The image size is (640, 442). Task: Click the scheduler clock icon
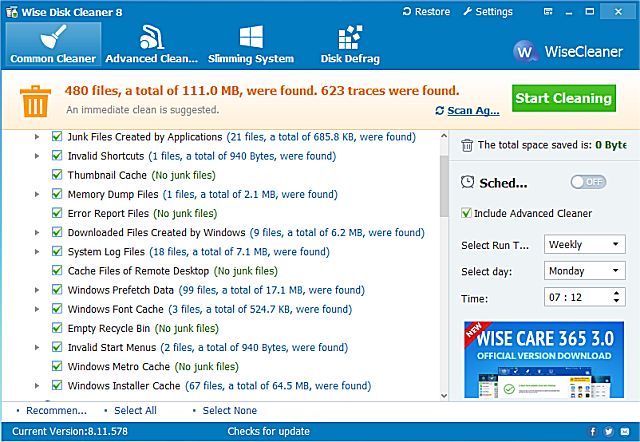pyautogui.click(x=467, y=182)
